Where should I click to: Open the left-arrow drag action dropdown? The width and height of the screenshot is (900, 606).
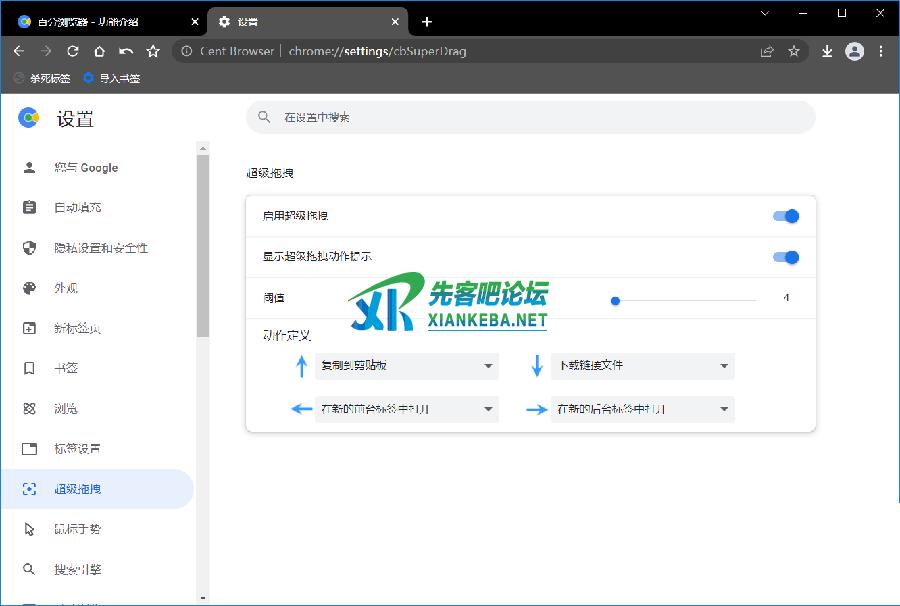(406, 409)
